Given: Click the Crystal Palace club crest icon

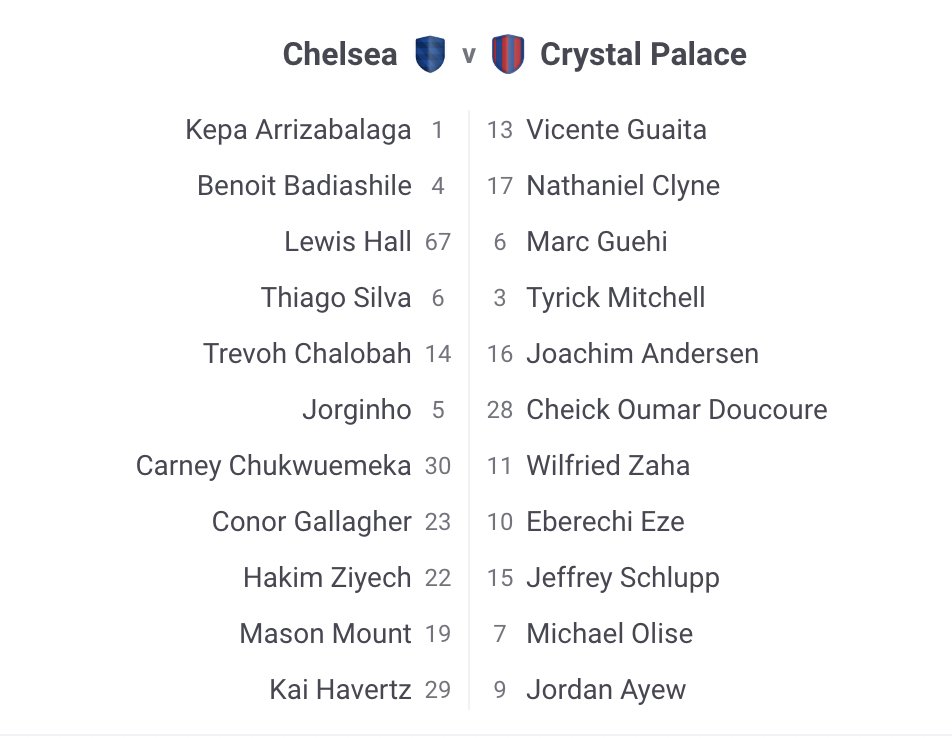Looking at the screenshot, I should coord(508,54).
